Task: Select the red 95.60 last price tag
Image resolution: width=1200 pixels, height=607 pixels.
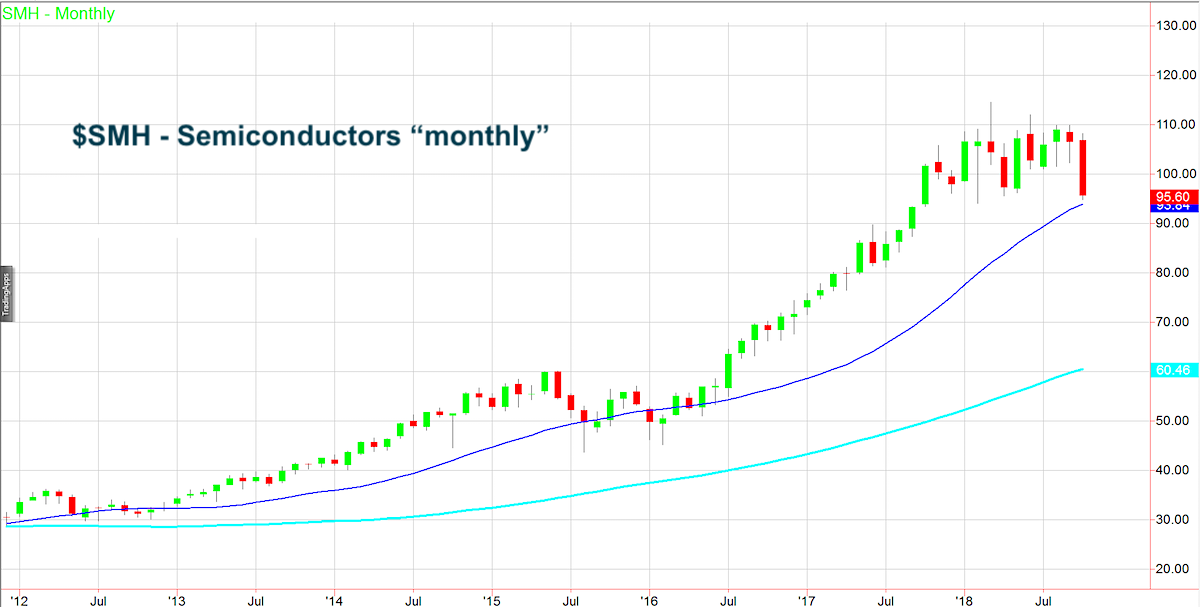Action: [x=1173, y=197]
